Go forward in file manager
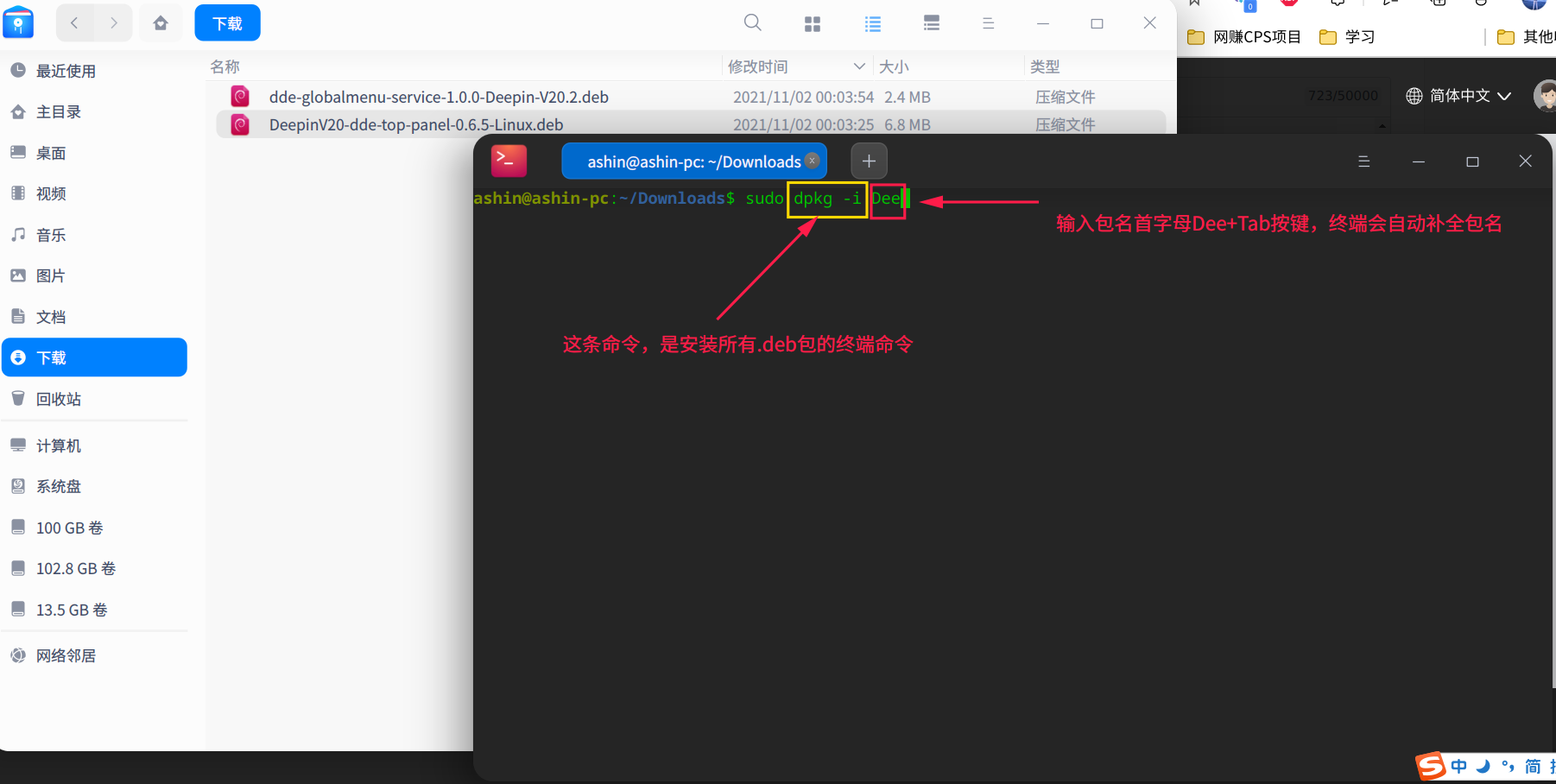1556x784 pixels. pos(113,23)
